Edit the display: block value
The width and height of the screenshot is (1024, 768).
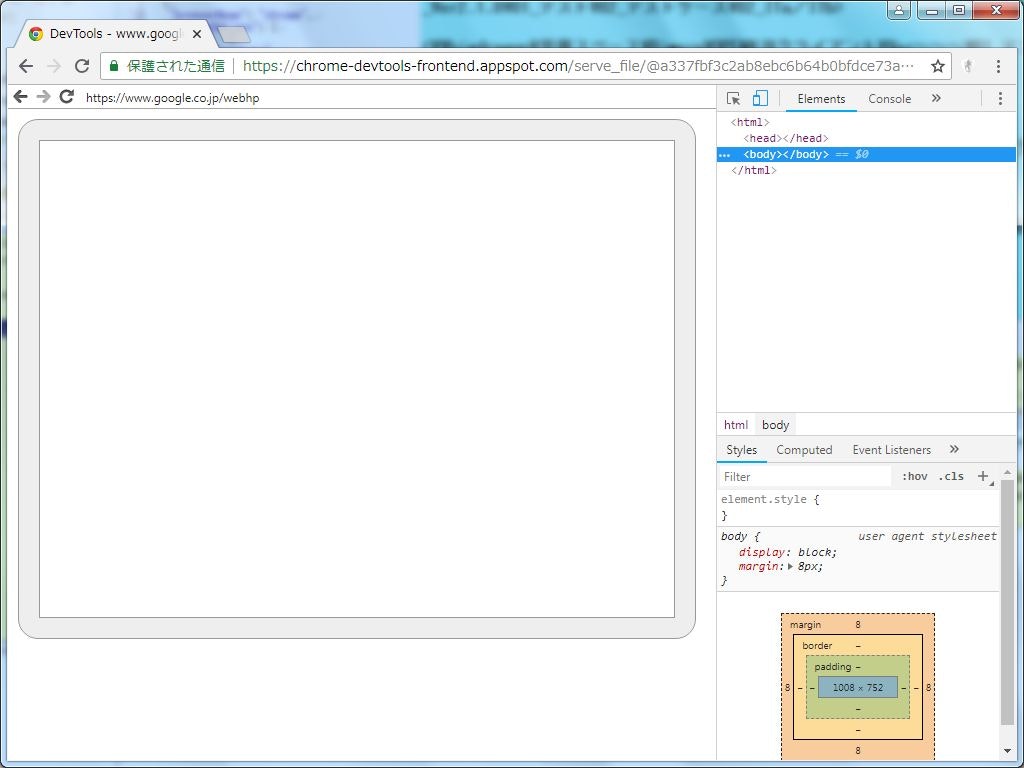[x=814, y=552]
